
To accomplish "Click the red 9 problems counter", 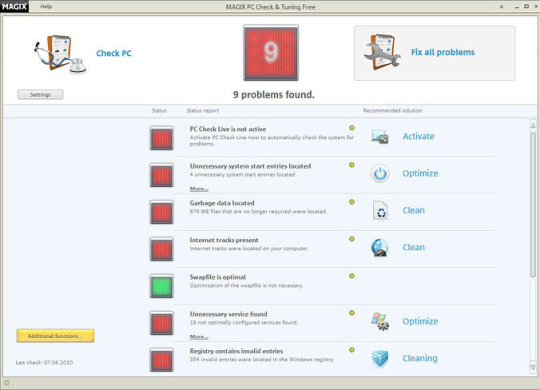I will 271,53.
